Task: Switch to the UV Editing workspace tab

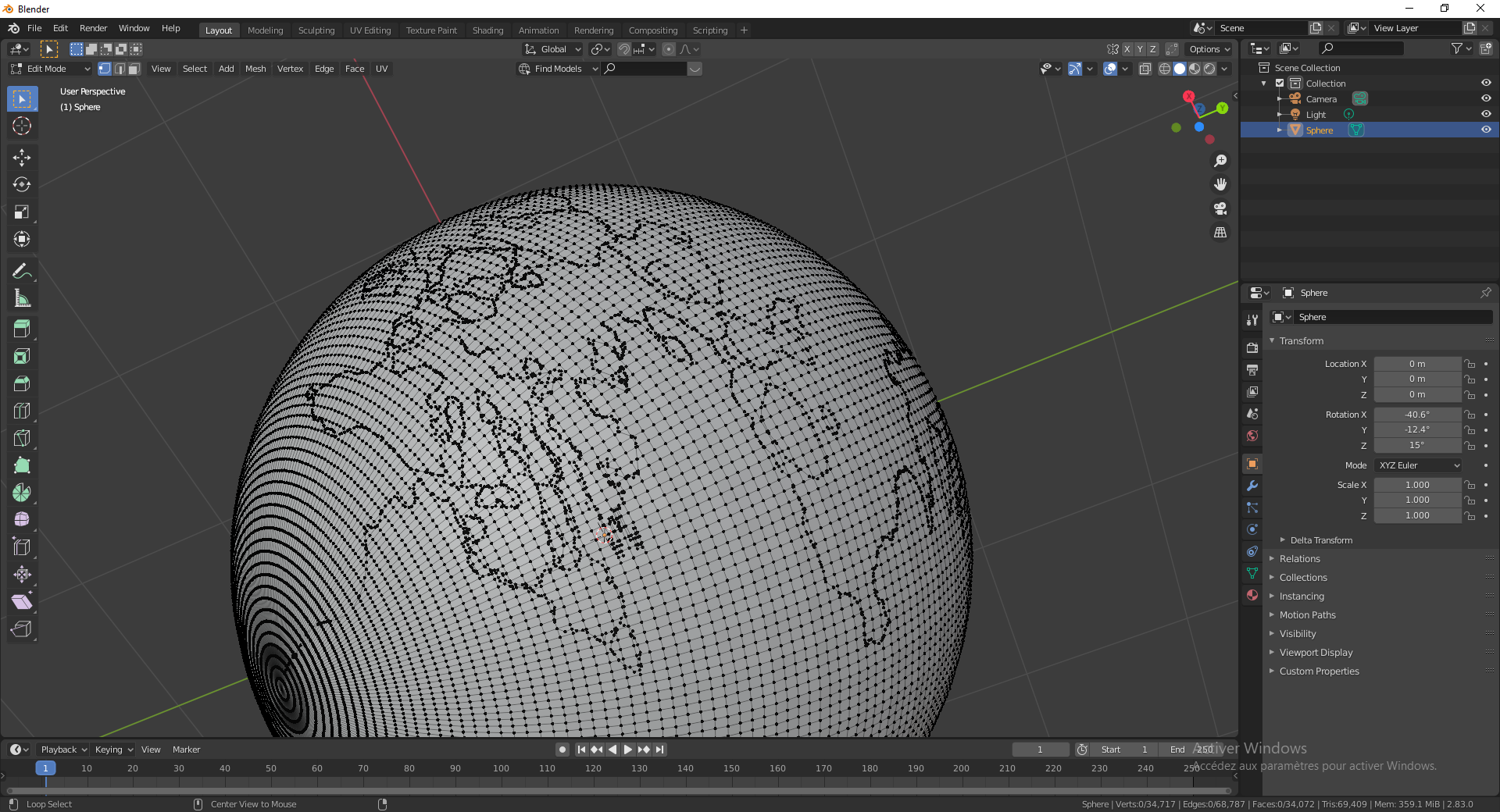Action: click(370, 30)
